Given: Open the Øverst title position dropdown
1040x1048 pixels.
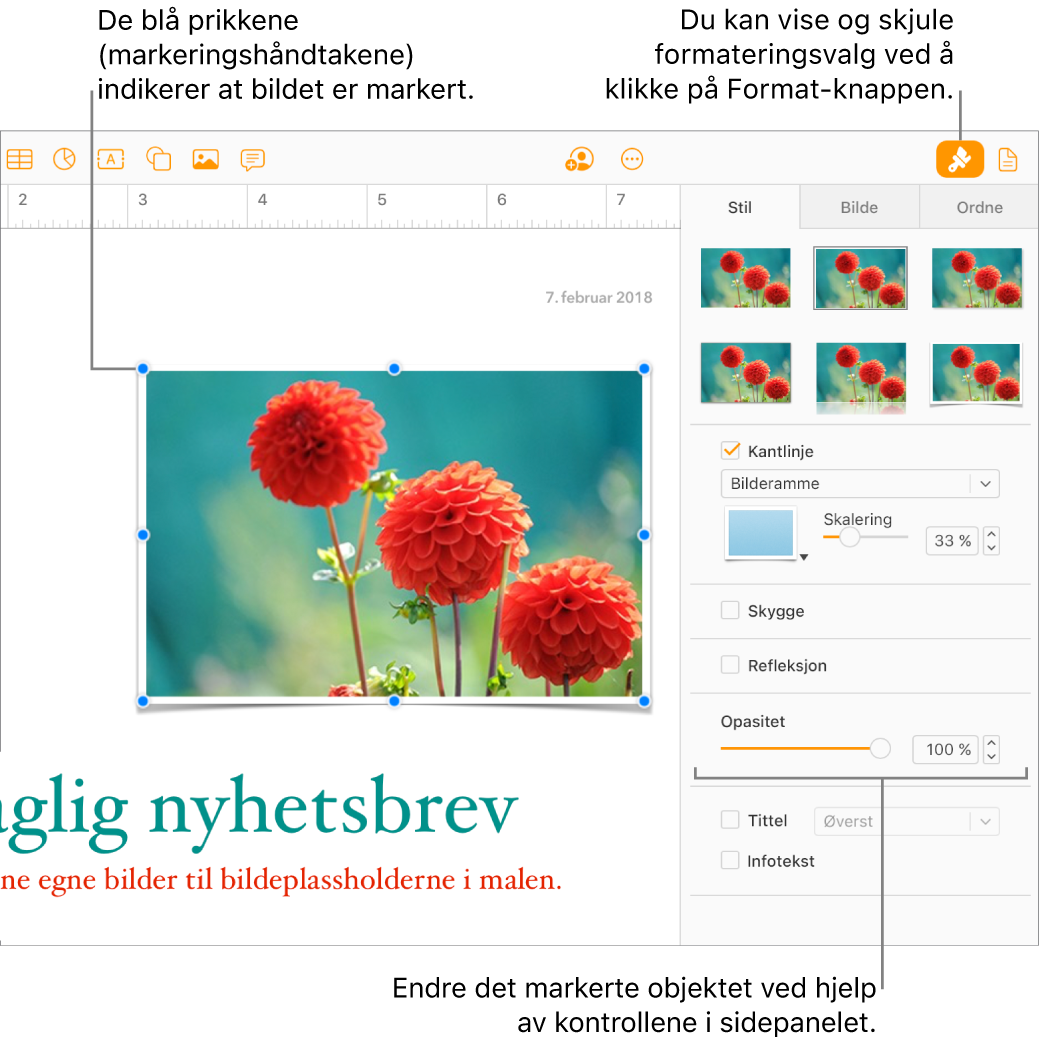Looking at the screenshot, I should pyautogui.click(x=906, y=821).
